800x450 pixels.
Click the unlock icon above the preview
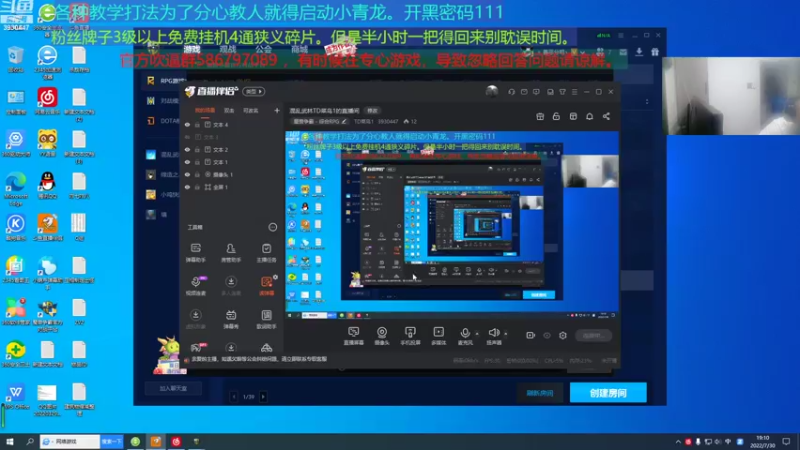pos(556,116)
